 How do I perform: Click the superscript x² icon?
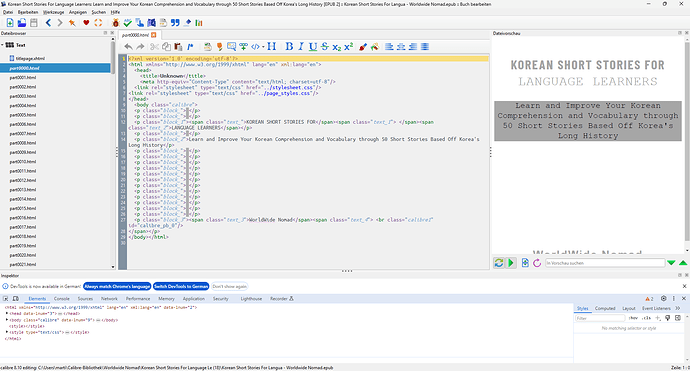click(x=349, y=47)
